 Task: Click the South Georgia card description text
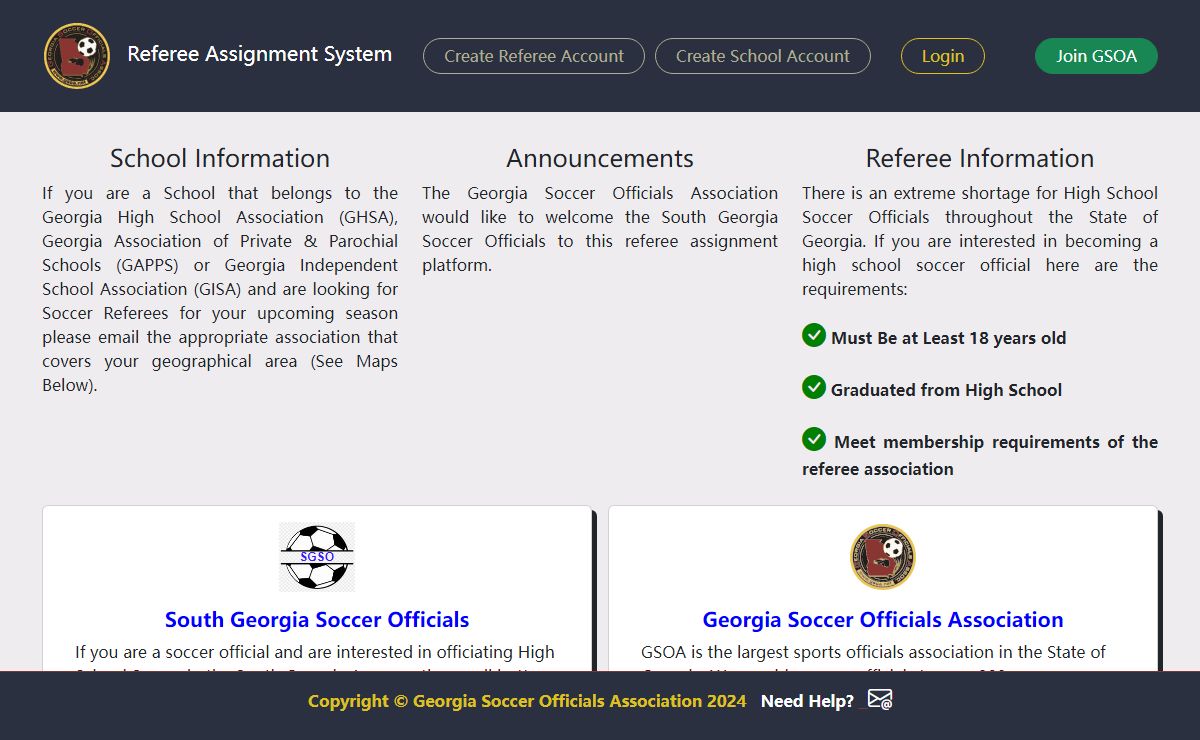[x=315, y=656]
